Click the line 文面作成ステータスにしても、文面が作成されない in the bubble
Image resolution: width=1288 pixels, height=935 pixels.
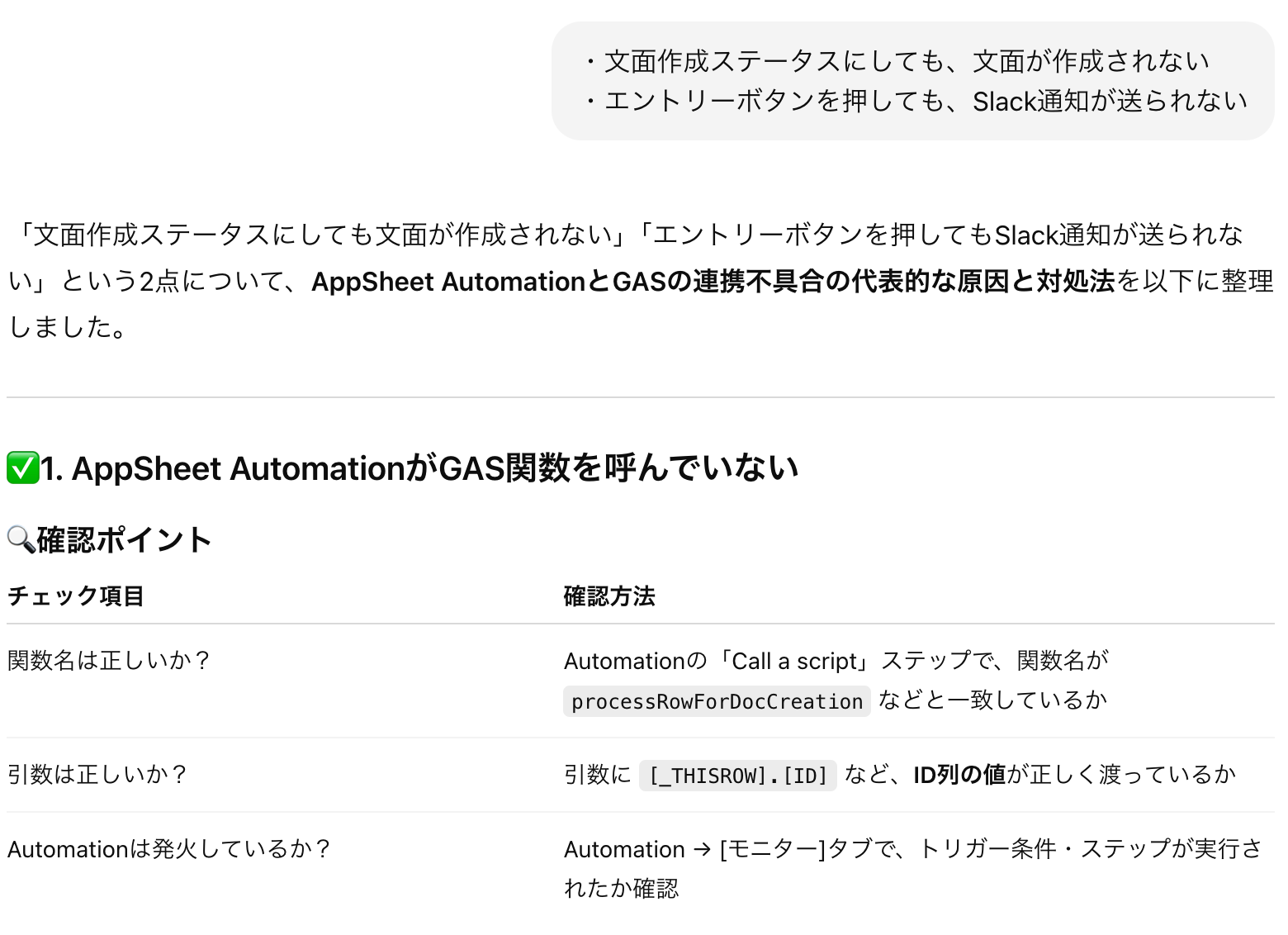pyautogui.click(x=896, y=61)
